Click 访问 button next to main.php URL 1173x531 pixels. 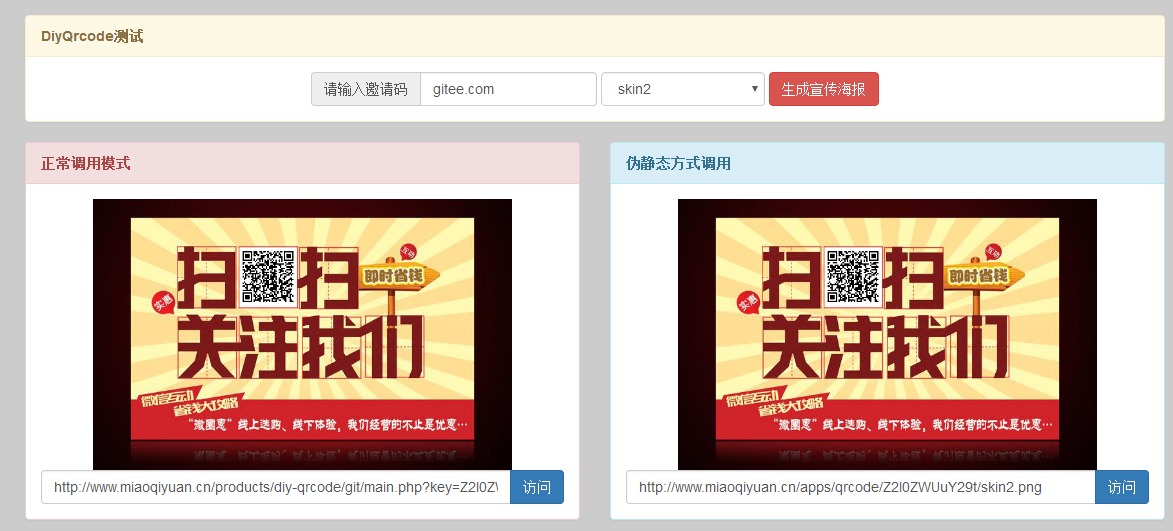pyautogui.click(x=537, y=487)
